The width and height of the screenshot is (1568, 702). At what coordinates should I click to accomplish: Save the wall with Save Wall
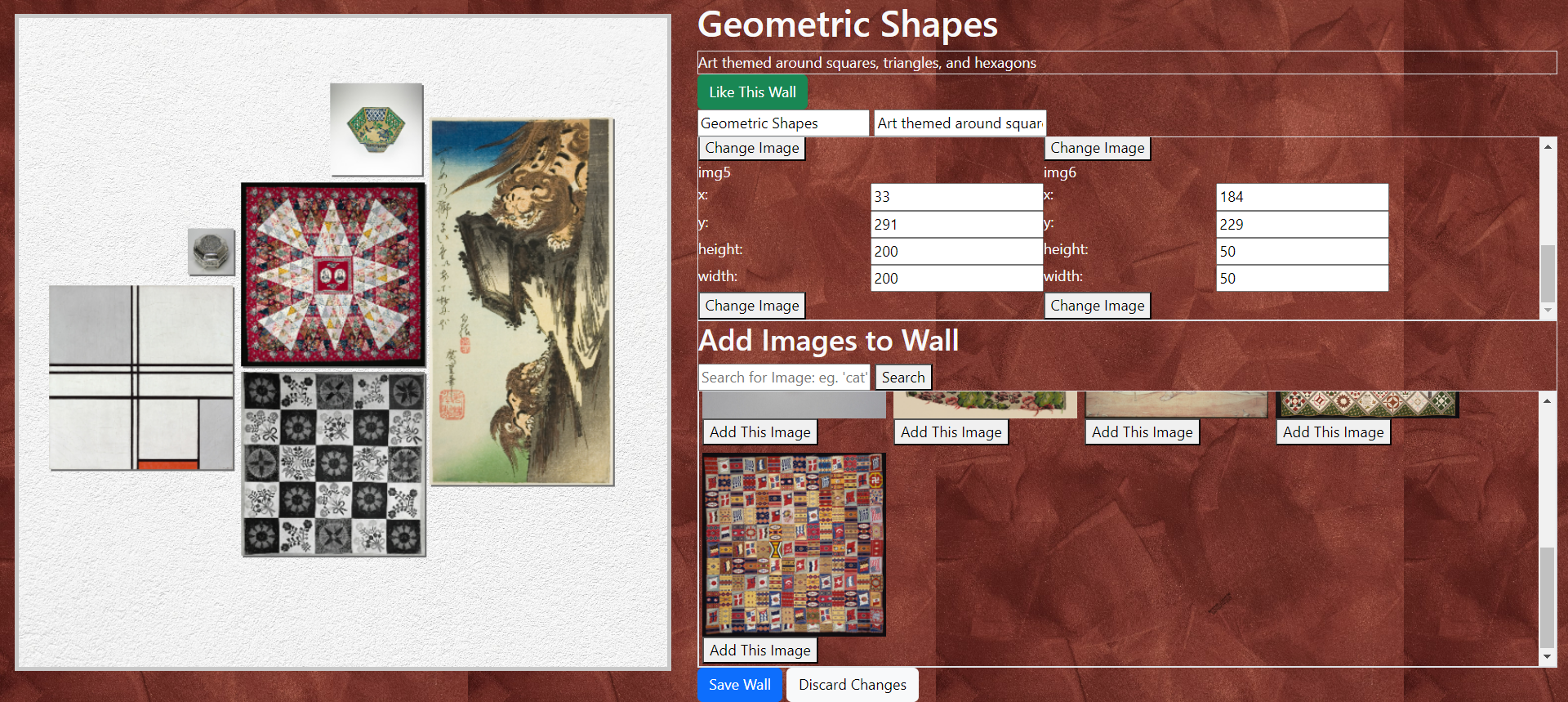click(739, 685)
